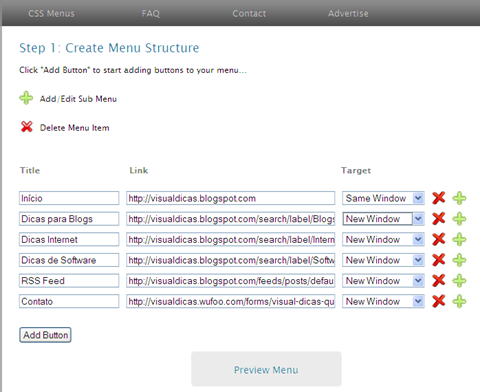Open Target dropdown for RSS Feed

pyautogui.click(x=383, y=281)
